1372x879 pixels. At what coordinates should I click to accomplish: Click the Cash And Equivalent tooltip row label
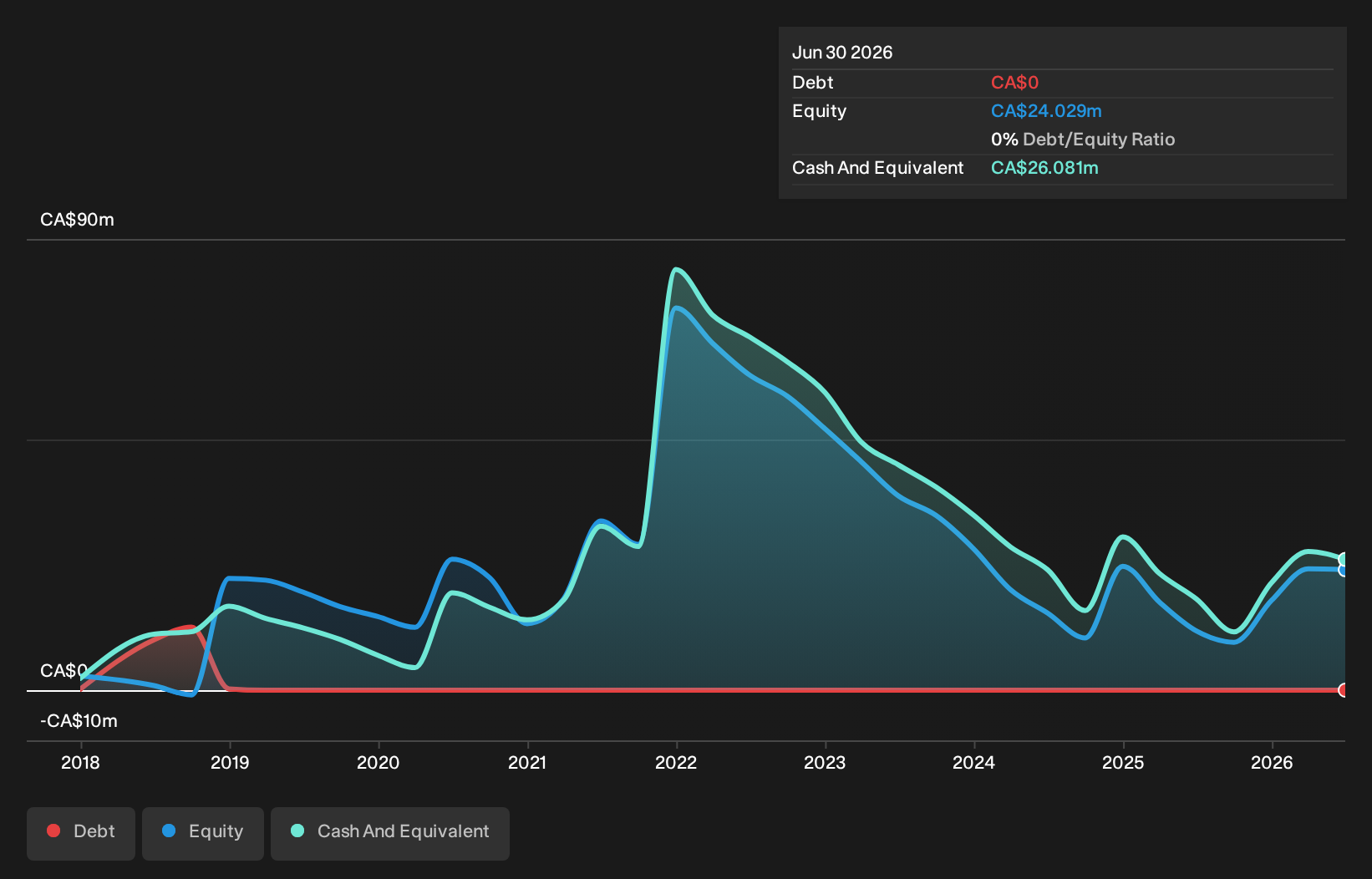click(x=877, y=168)
